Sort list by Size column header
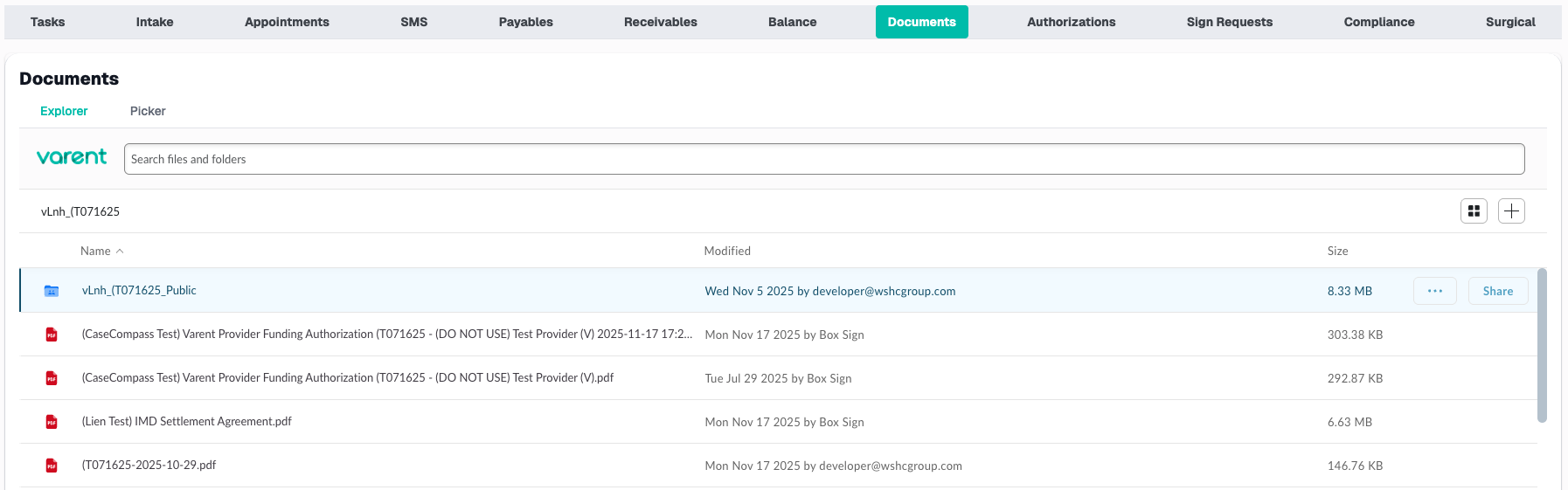 1337,252
